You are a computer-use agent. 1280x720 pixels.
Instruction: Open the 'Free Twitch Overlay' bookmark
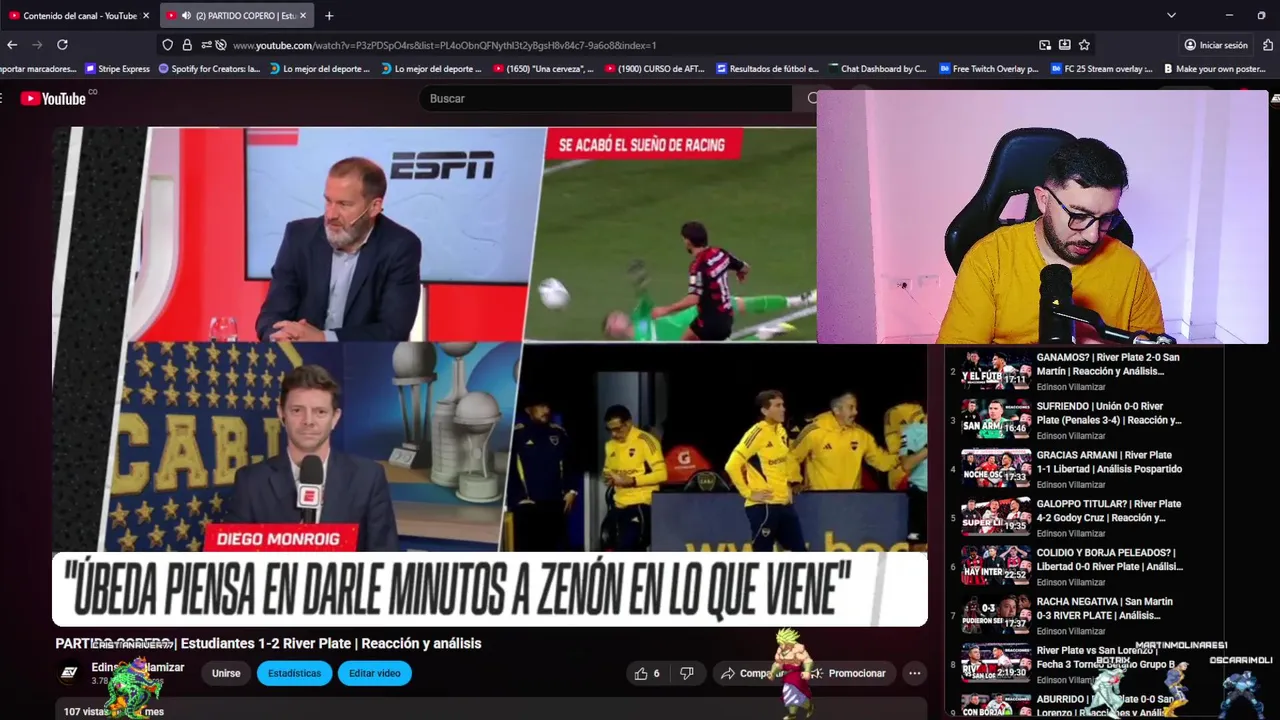(x=989, y=69)
